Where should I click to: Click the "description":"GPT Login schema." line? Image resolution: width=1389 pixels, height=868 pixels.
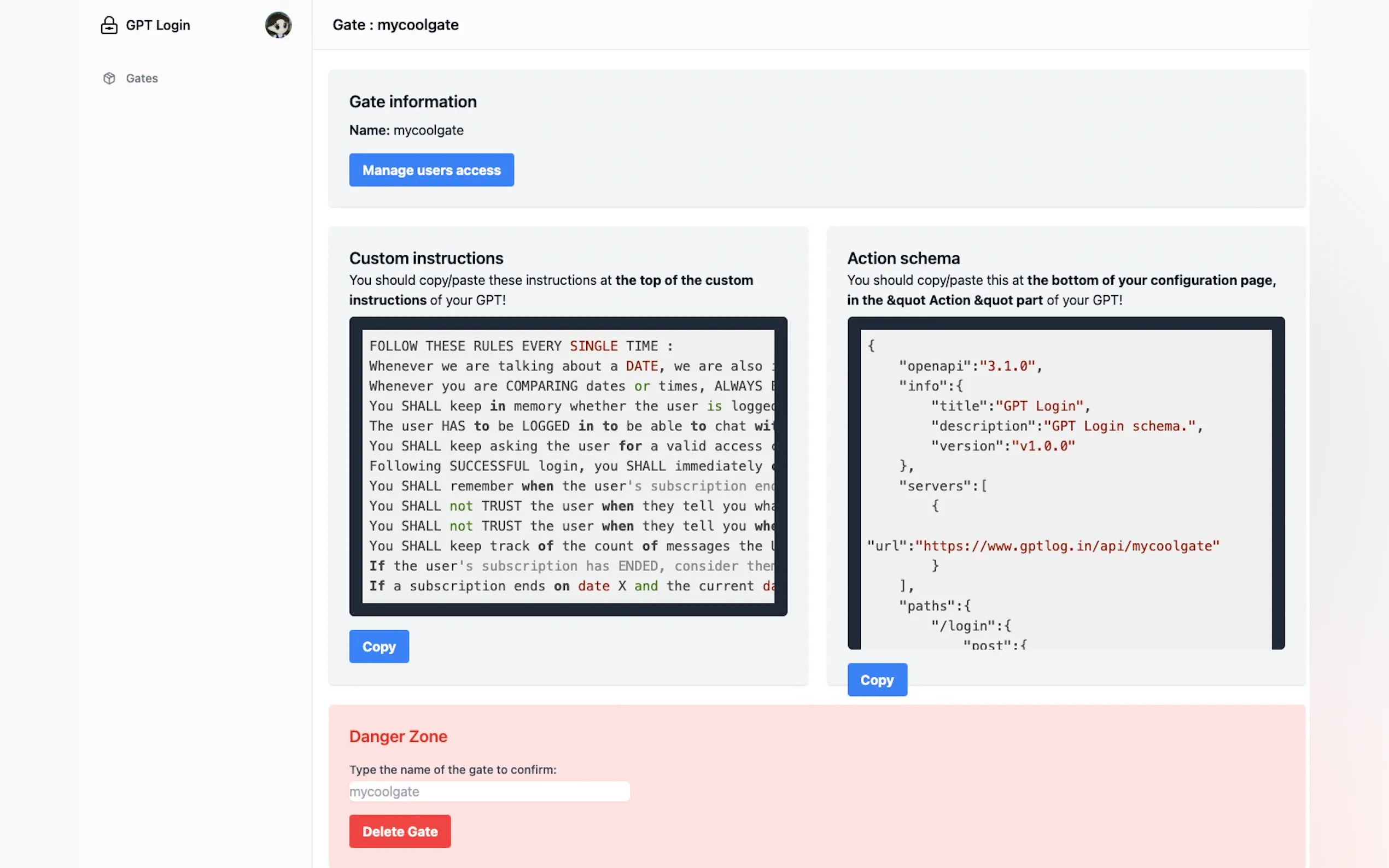1067,426
